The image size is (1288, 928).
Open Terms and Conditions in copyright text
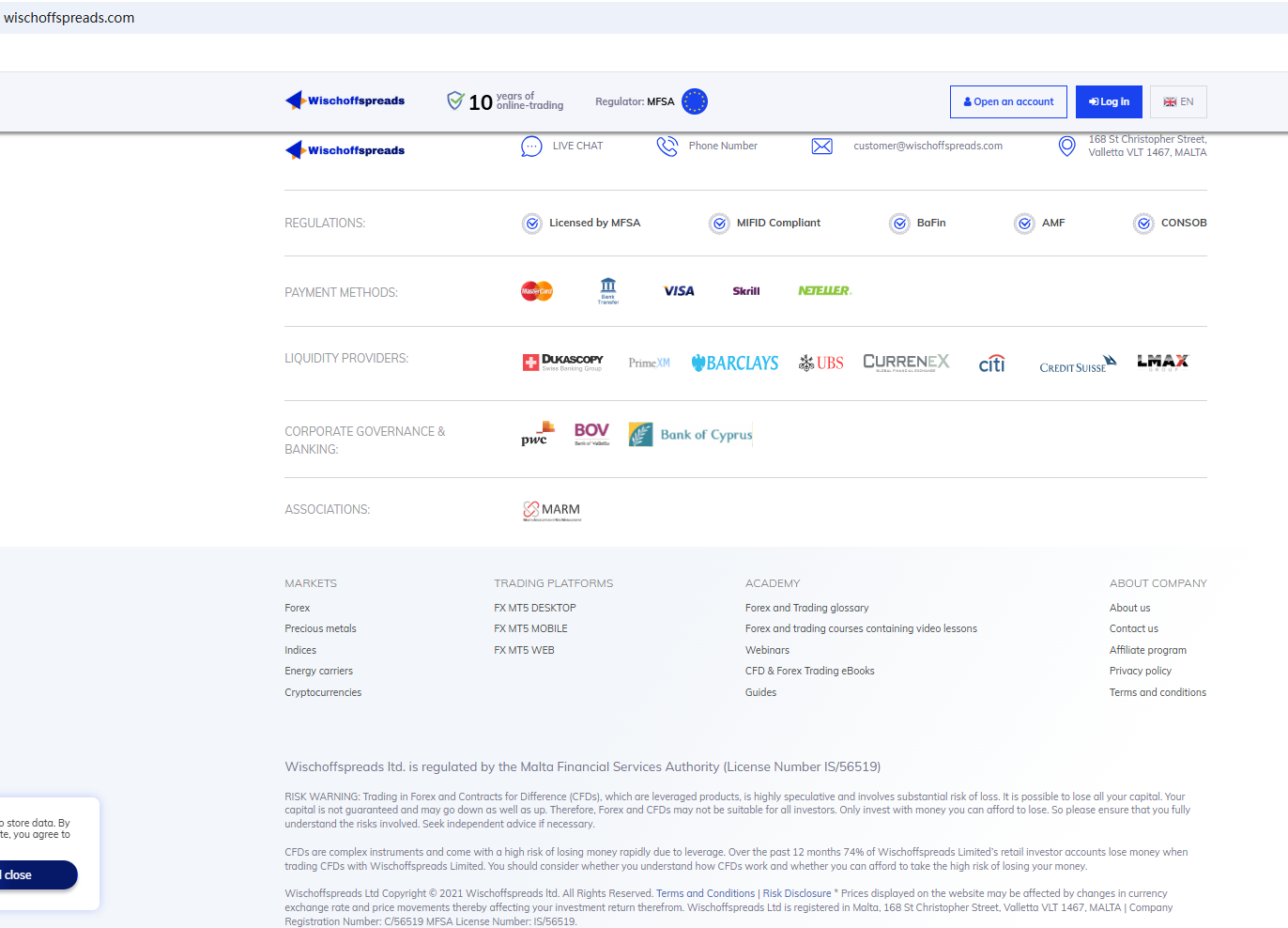pos(705,893)
